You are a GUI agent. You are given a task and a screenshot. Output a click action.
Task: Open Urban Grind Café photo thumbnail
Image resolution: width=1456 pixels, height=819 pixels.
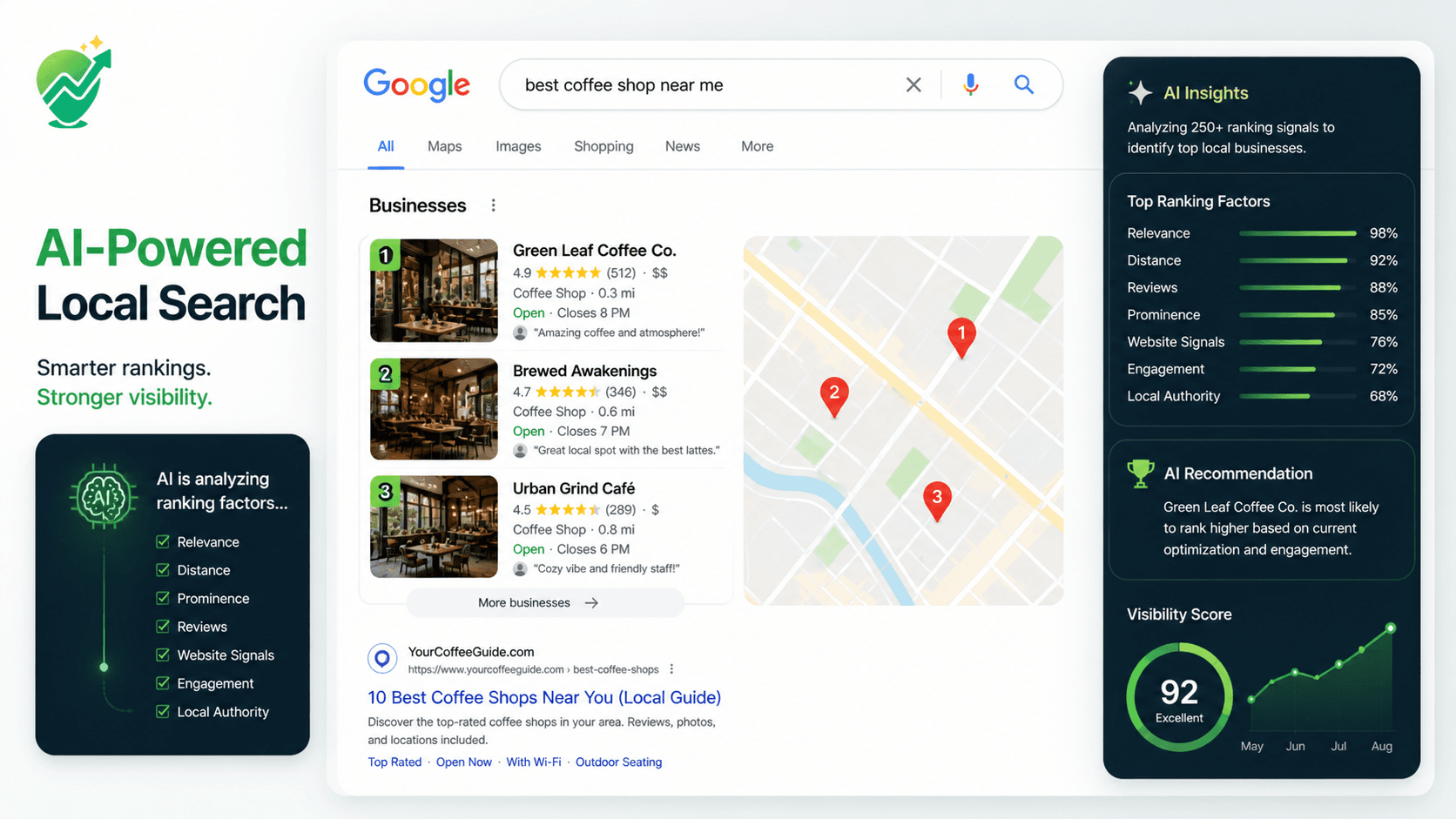point(434,527)
